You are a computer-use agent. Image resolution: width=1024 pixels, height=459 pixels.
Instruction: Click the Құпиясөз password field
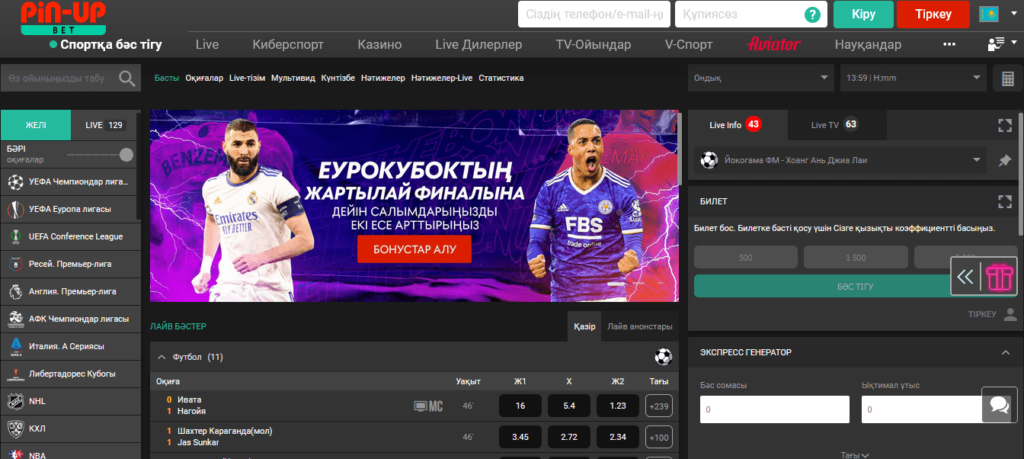click(x=751, y=14)
